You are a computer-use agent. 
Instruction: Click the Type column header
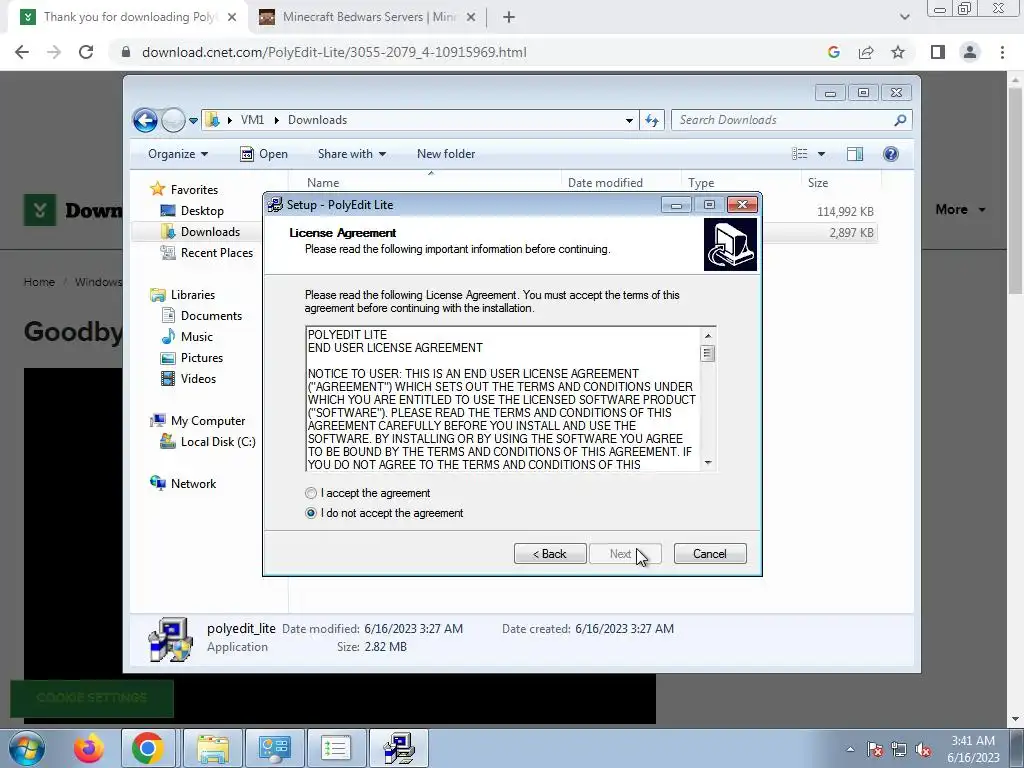[701, 183]
